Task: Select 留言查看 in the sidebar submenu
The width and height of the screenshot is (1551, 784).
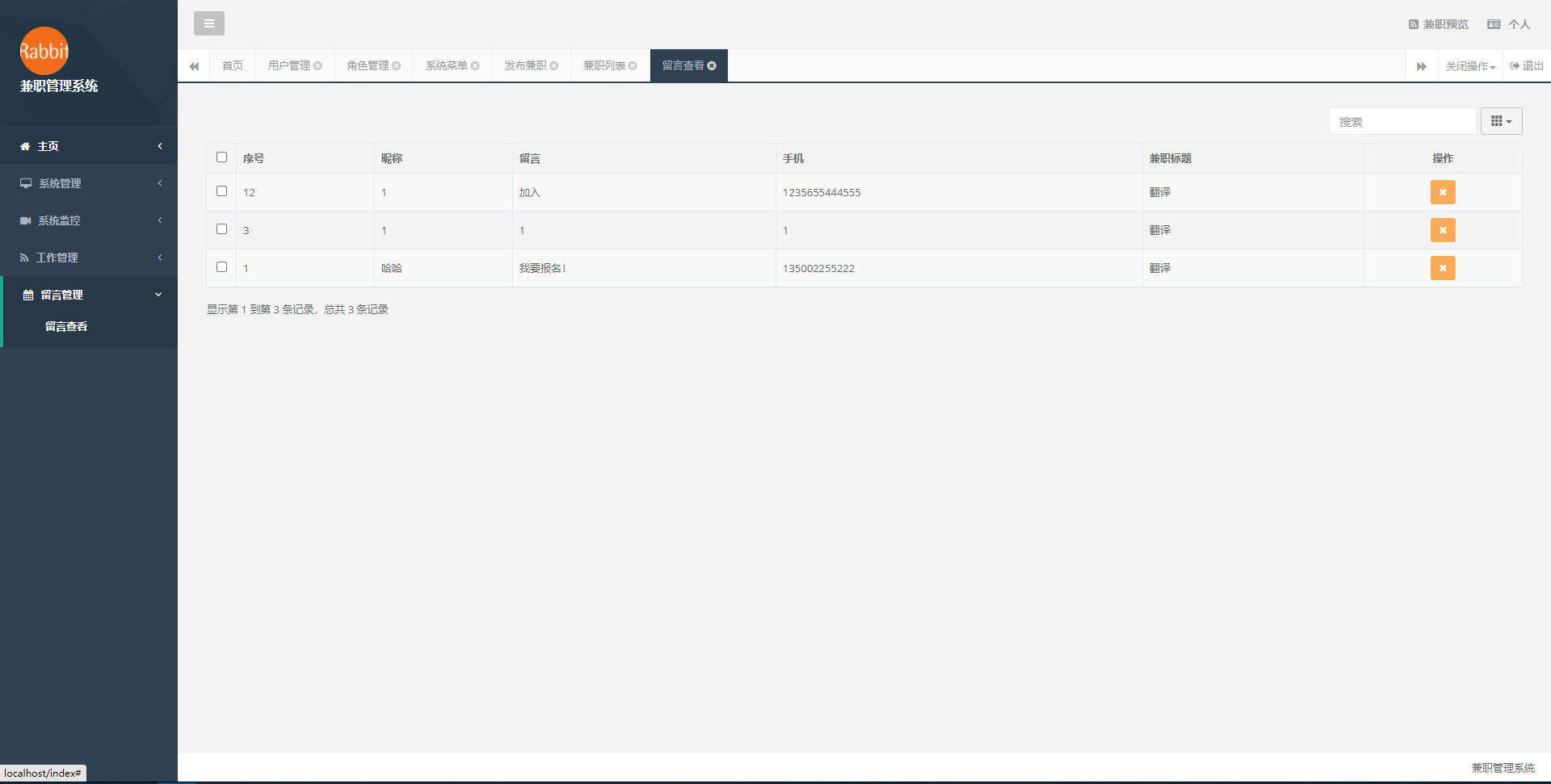Action: (66, 326)
